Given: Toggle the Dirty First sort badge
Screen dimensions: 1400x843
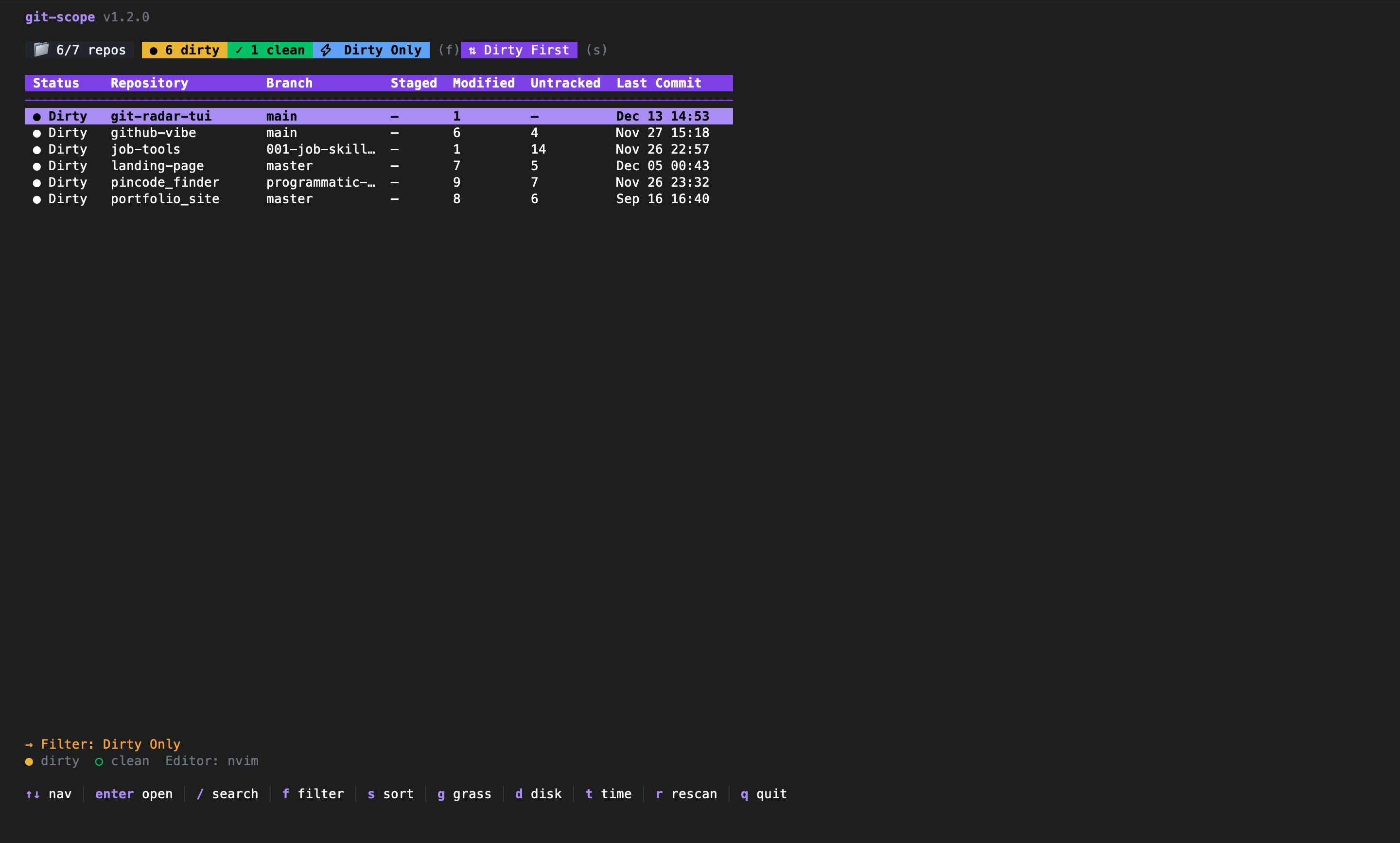Looking at the screenshot, I should (519, 50).
